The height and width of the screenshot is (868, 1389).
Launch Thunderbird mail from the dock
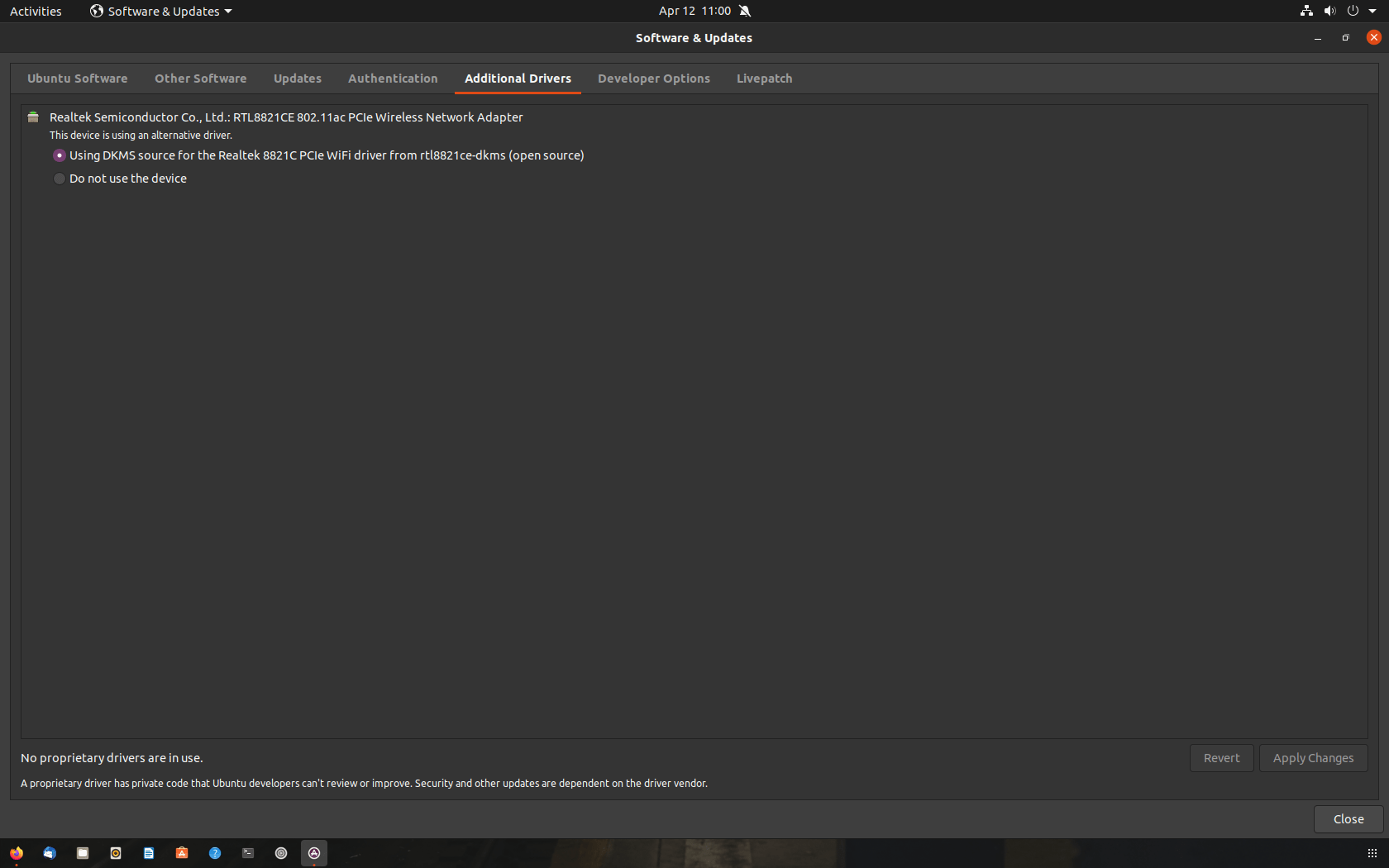coord(50,853)
